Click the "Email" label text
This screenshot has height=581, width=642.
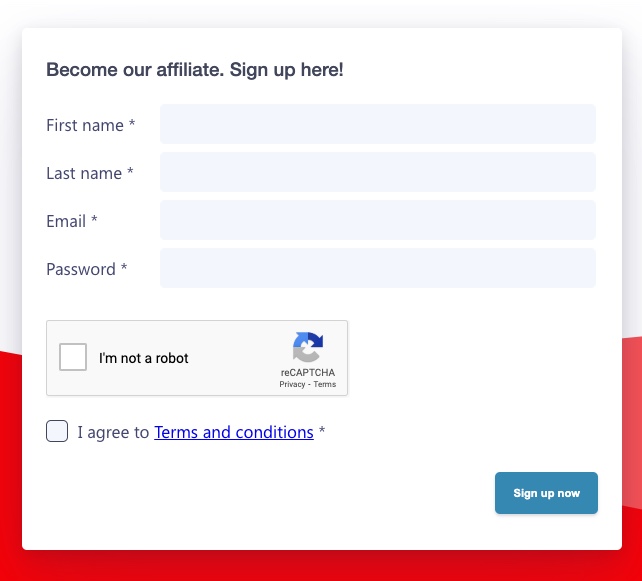(x=66, y=221)
